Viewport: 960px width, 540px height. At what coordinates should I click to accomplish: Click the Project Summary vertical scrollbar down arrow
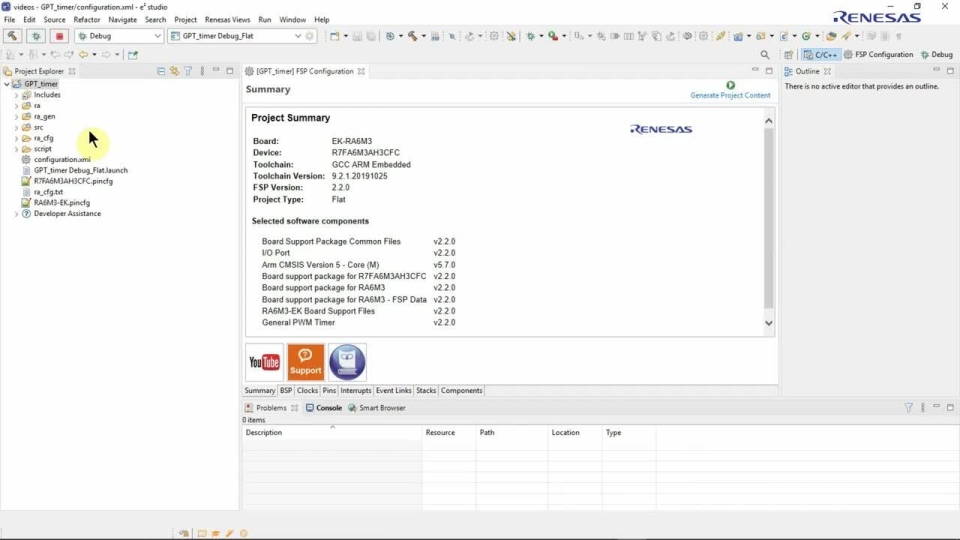[768, 323]
